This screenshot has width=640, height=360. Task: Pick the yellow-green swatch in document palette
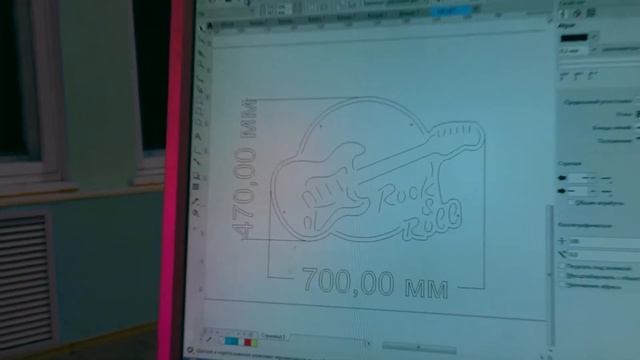point(254,342)
